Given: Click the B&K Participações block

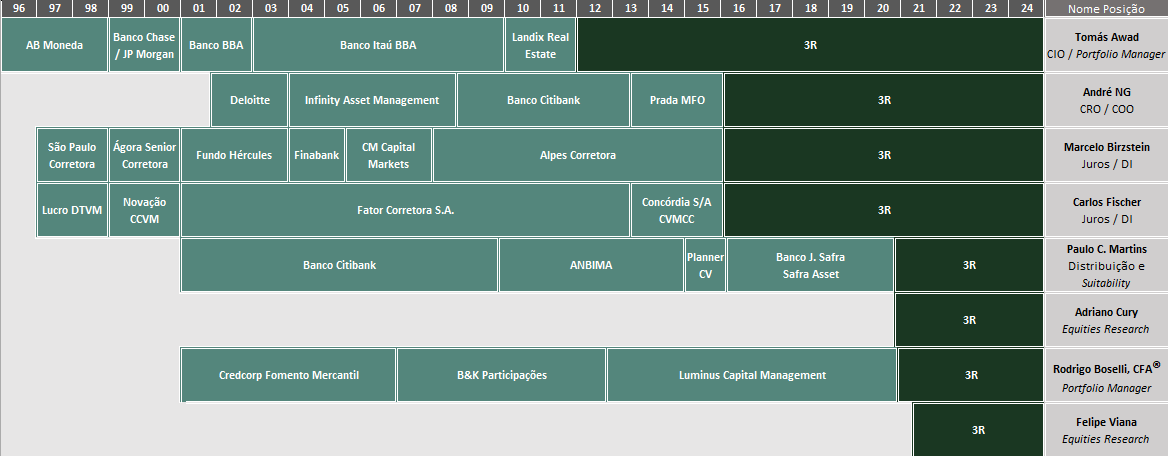Looking at the screenshot, I should 502,376.
